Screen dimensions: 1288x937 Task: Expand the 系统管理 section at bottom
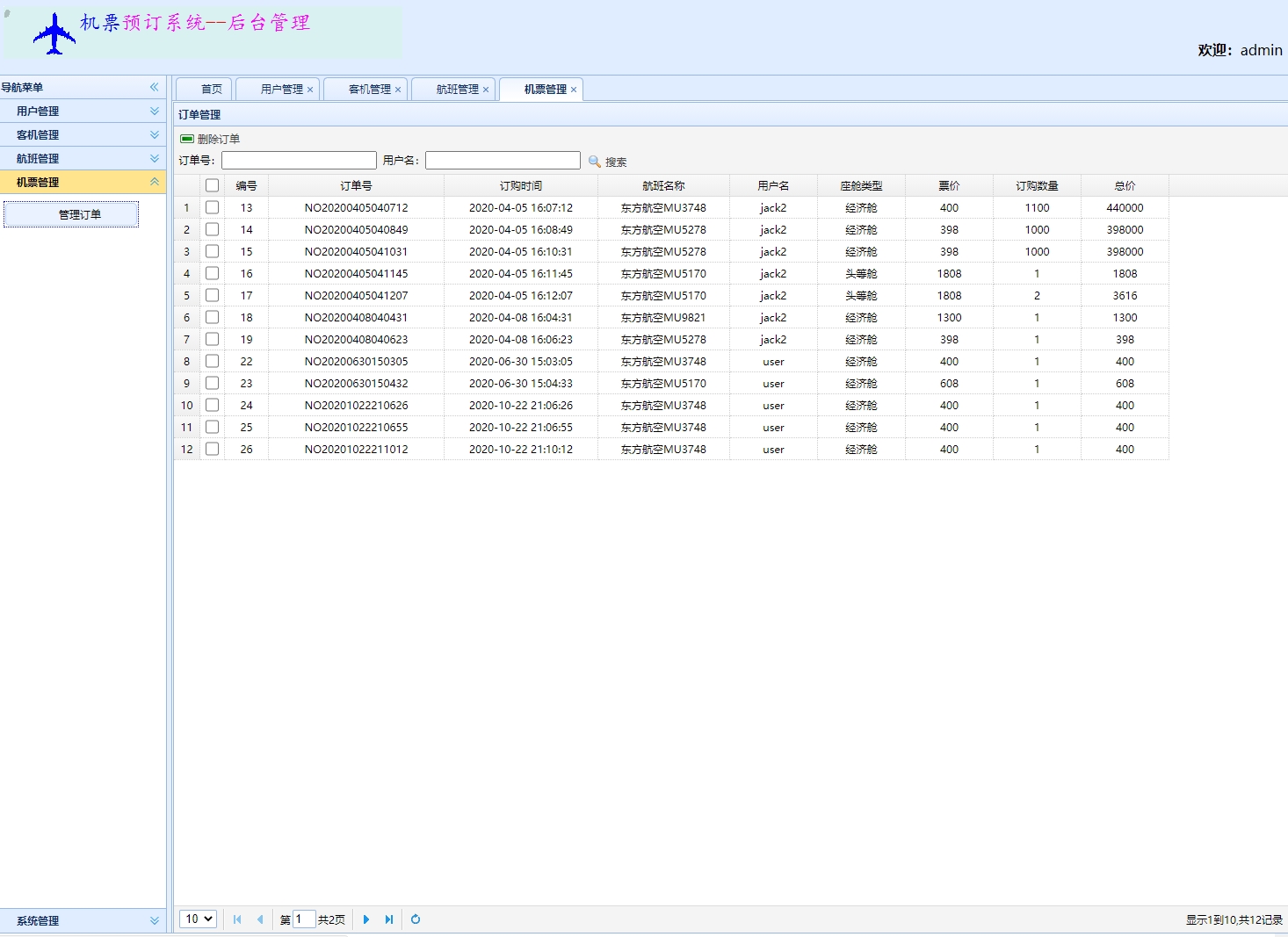tap(155, 920)
